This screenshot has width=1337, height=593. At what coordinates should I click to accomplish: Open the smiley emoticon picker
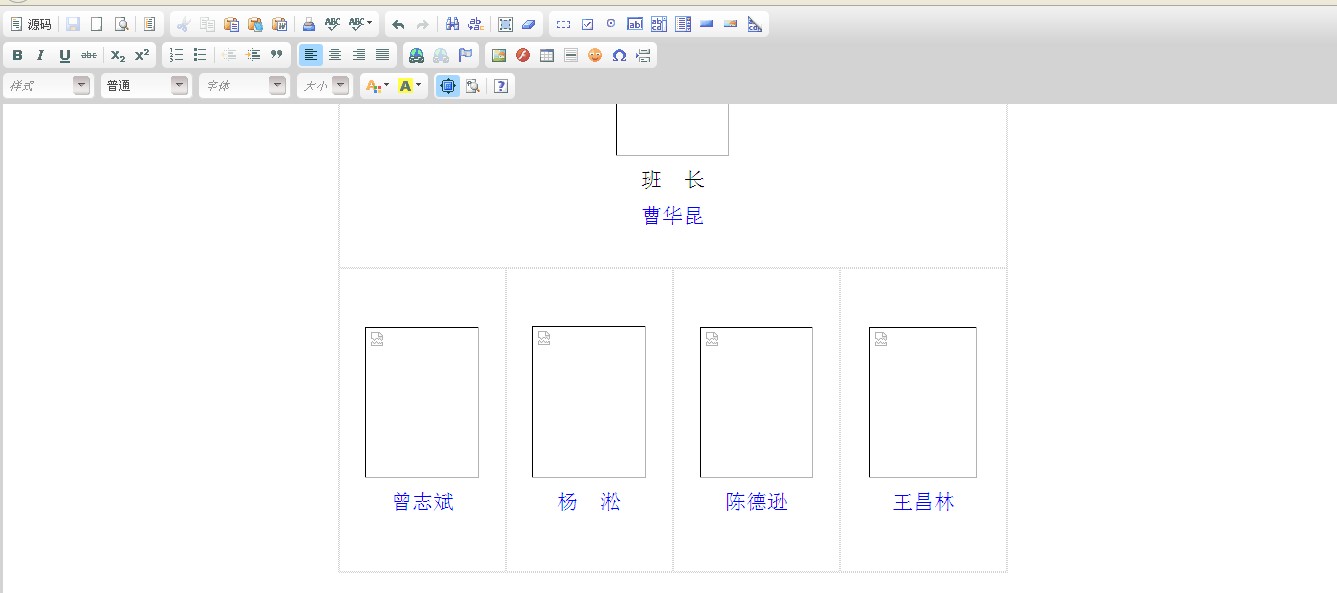tap(595, 56)
